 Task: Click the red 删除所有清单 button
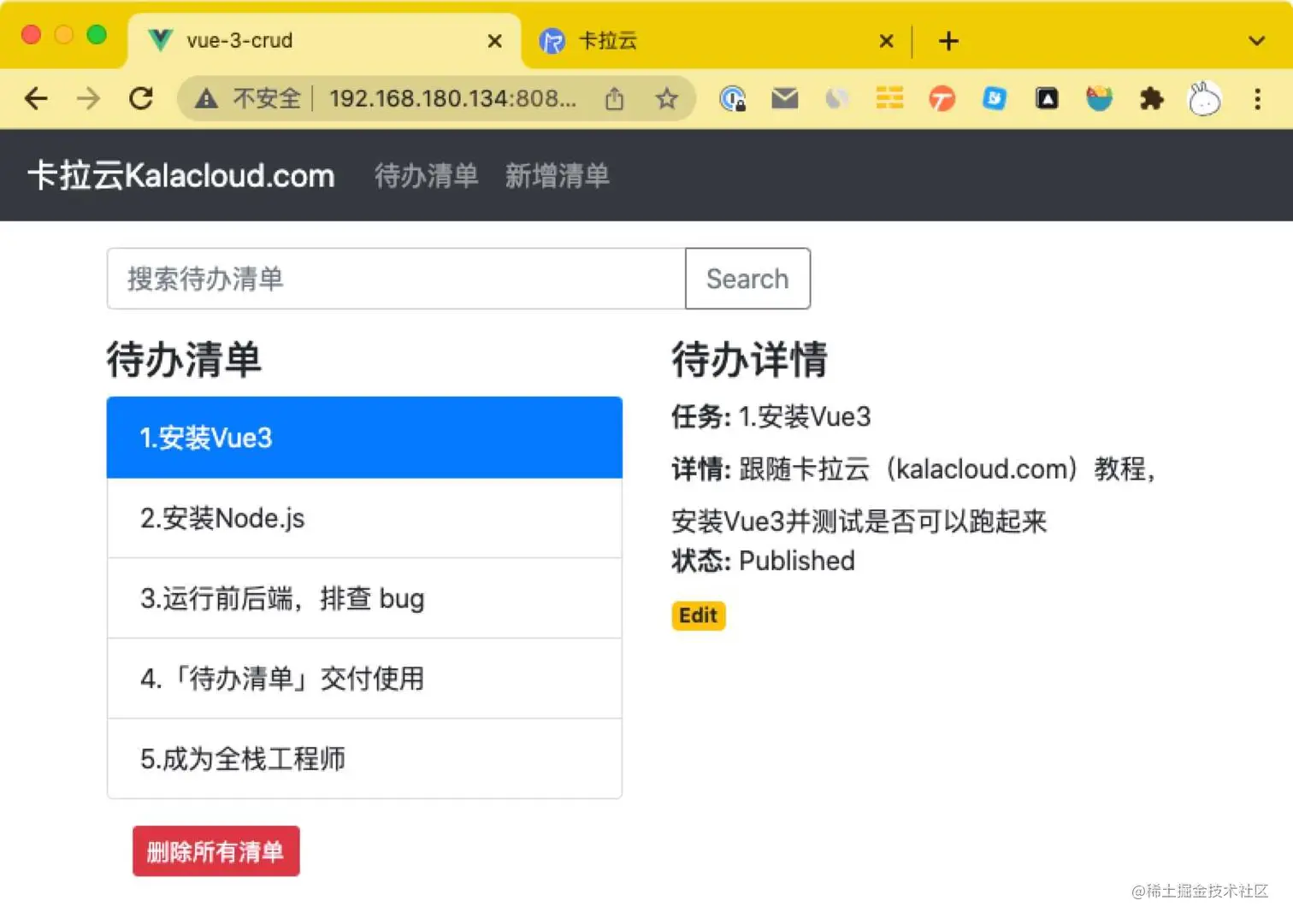click(x=216, y=851)
